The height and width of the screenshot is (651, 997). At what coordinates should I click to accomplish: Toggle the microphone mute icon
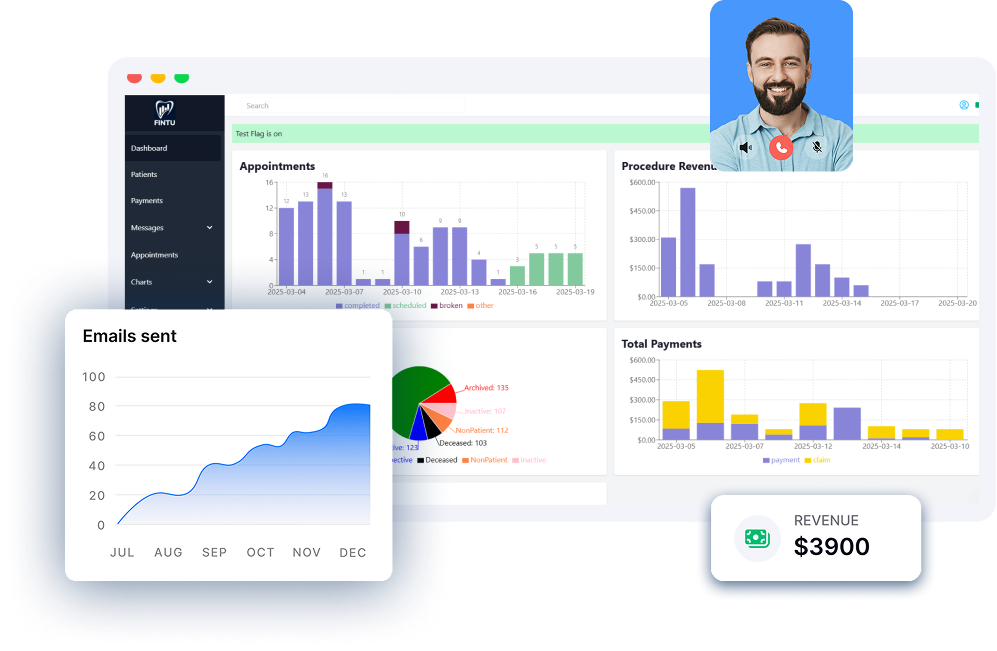(817, 147)
